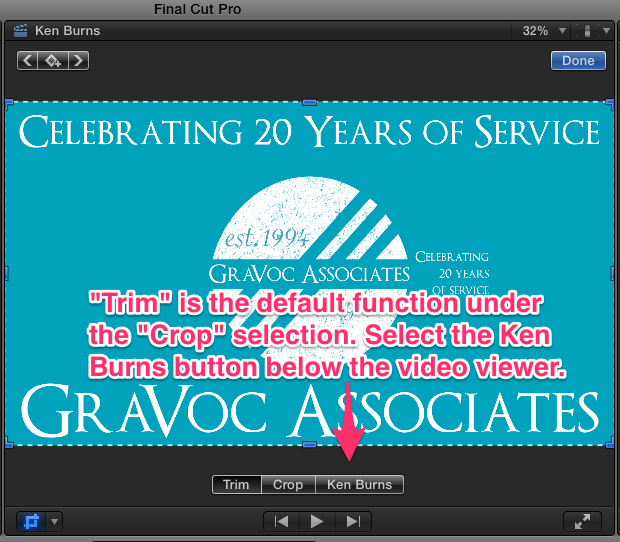Go to next keyframe
The height and width of the screenshot is (542, 620).
point(78,60)
